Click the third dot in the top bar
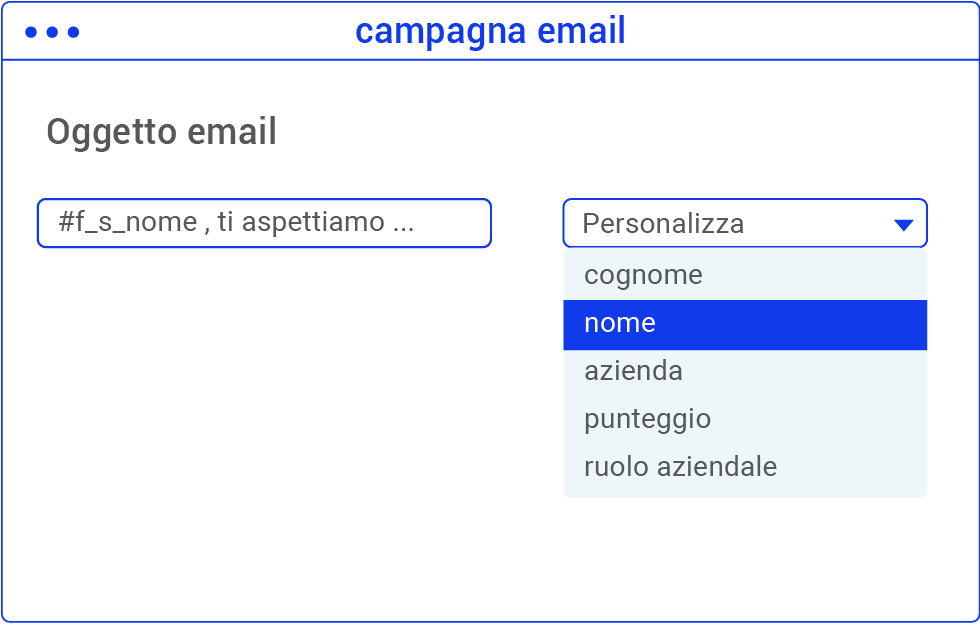The image size is (980, 632). 70,30
